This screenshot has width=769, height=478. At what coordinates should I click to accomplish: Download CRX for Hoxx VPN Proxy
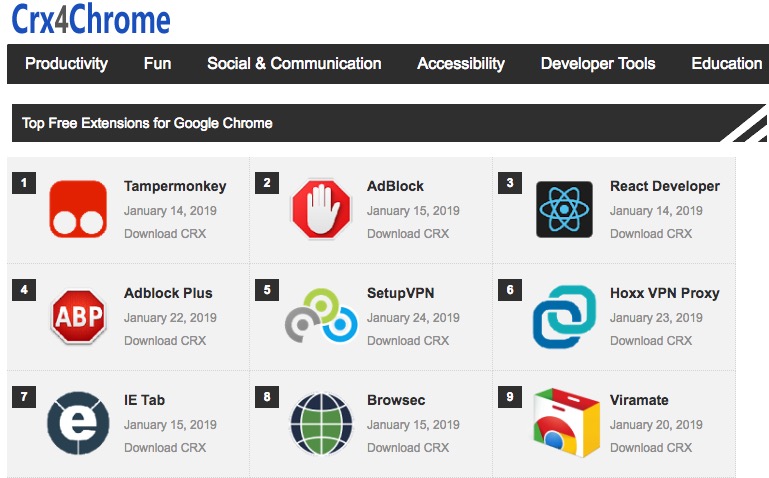651,341
